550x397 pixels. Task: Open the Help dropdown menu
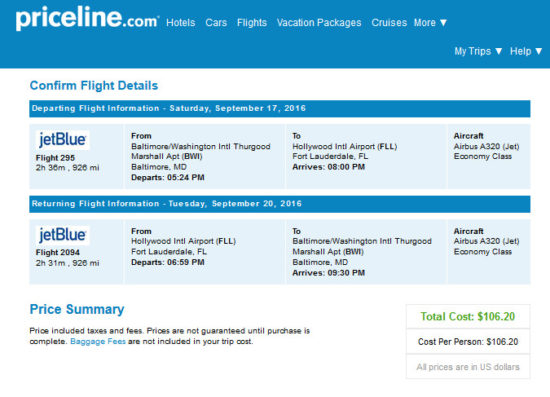point(526,51)
